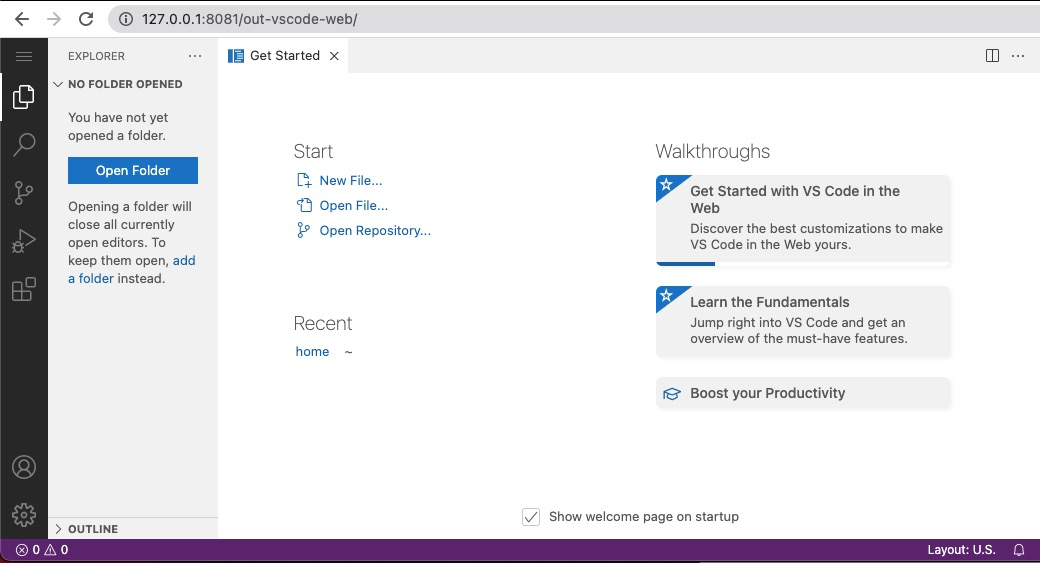Open the Learn the Fundamentals walkthrough
The image size is (1040, 563).
[803, 321]
